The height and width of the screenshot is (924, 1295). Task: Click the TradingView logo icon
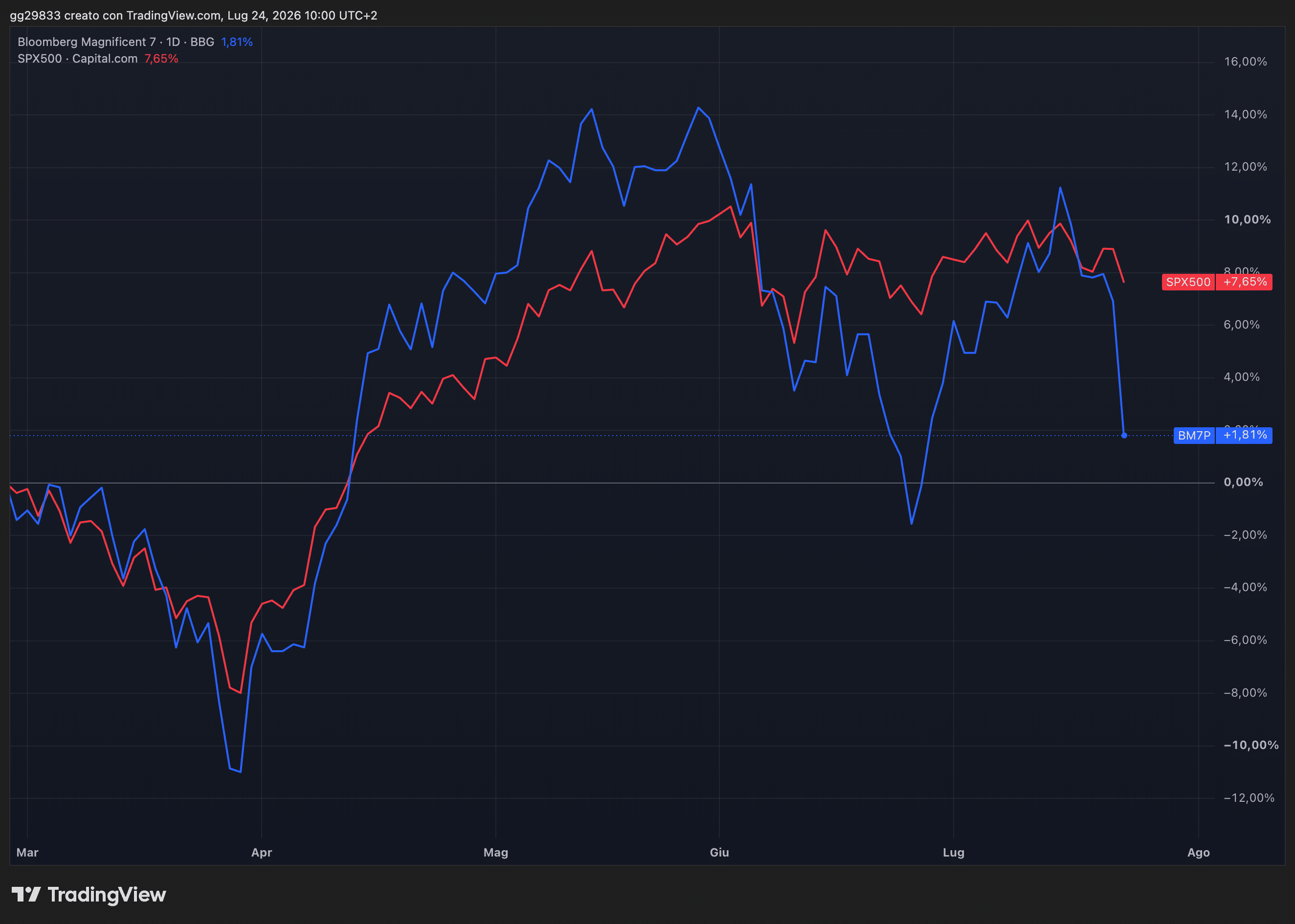pos(26,894)
